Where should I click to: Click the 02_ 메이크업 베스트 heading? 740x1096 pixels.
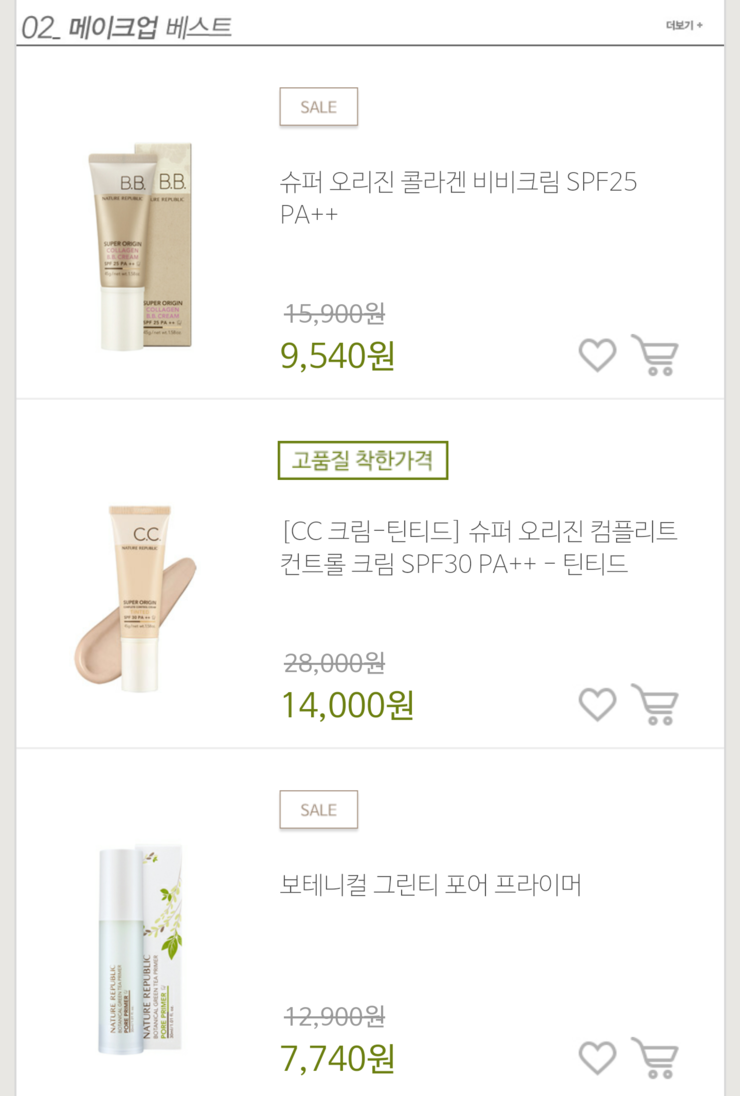(x=126, y=27)
